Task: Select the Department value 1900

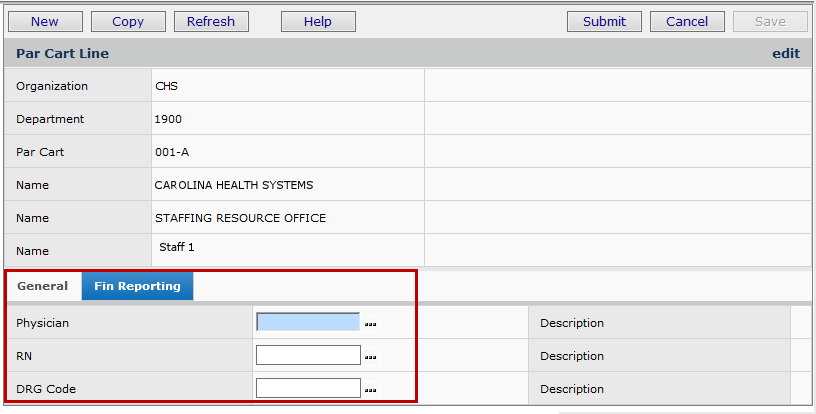Action: tap(168, 119)
